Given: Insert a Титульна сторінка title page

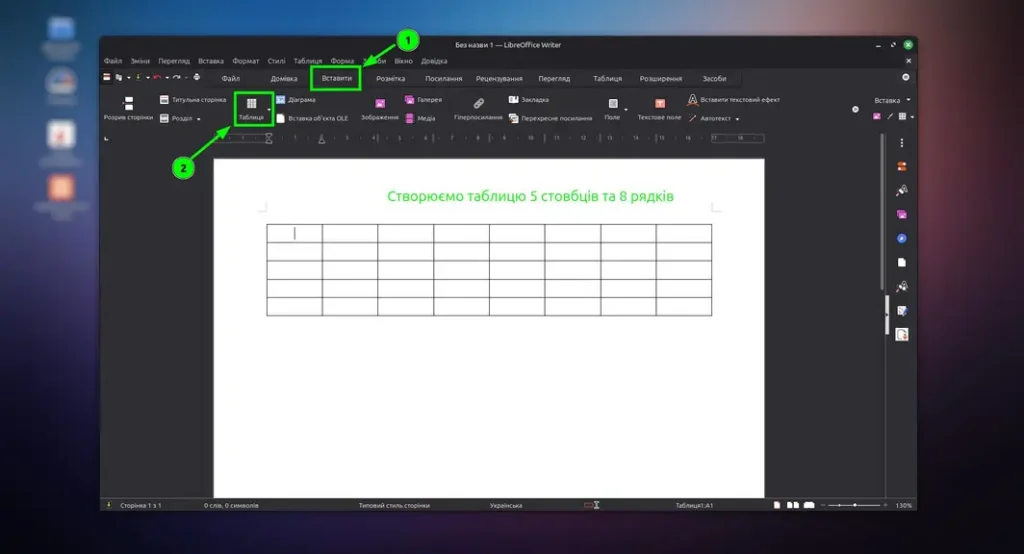Looking at the screenshot, I should [x=193, y=100].
